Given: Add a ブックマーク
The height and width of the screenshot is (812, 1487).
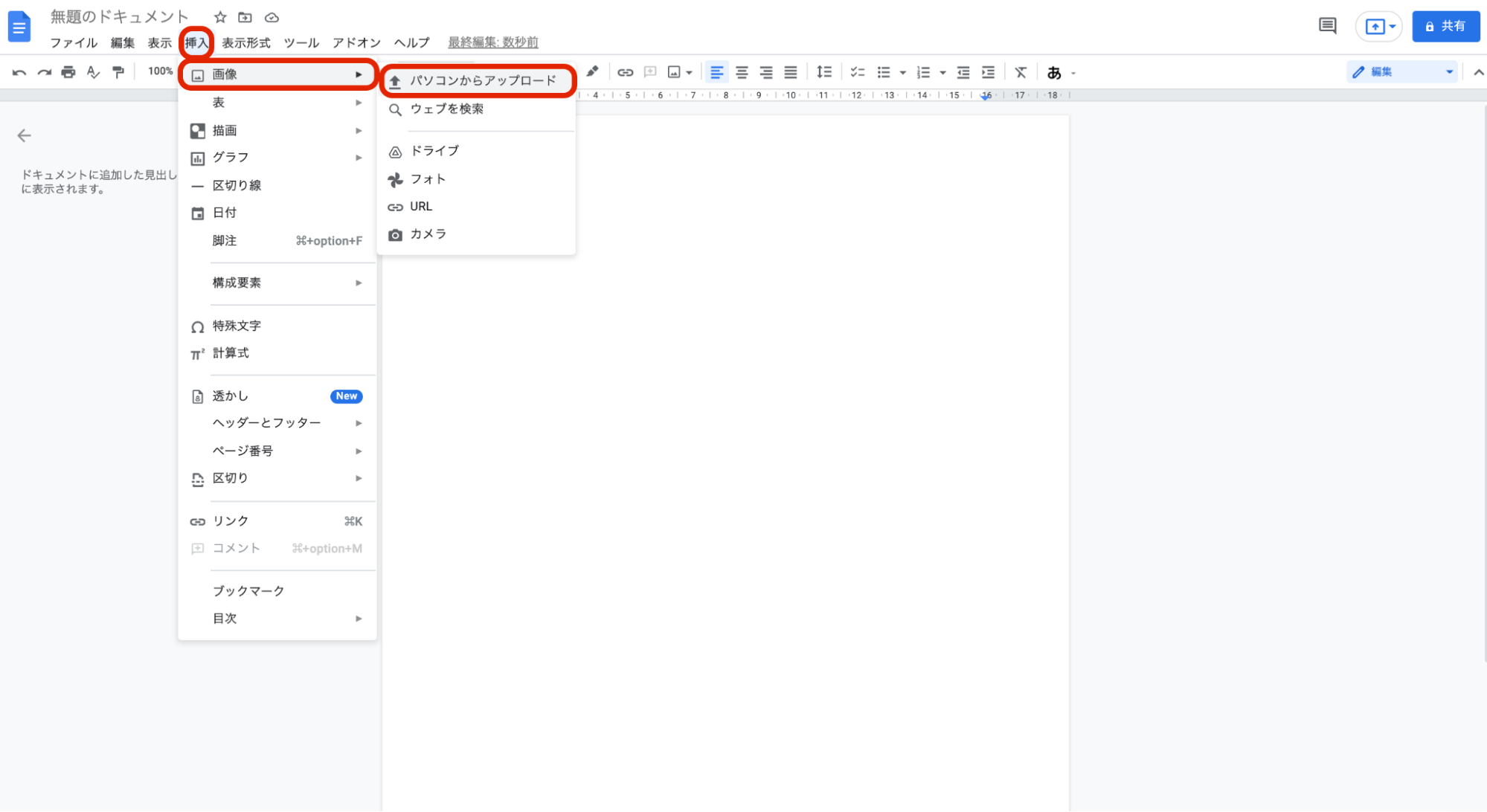Looking at the screenshot, I should pyautogui.click(x=277, y=591).
